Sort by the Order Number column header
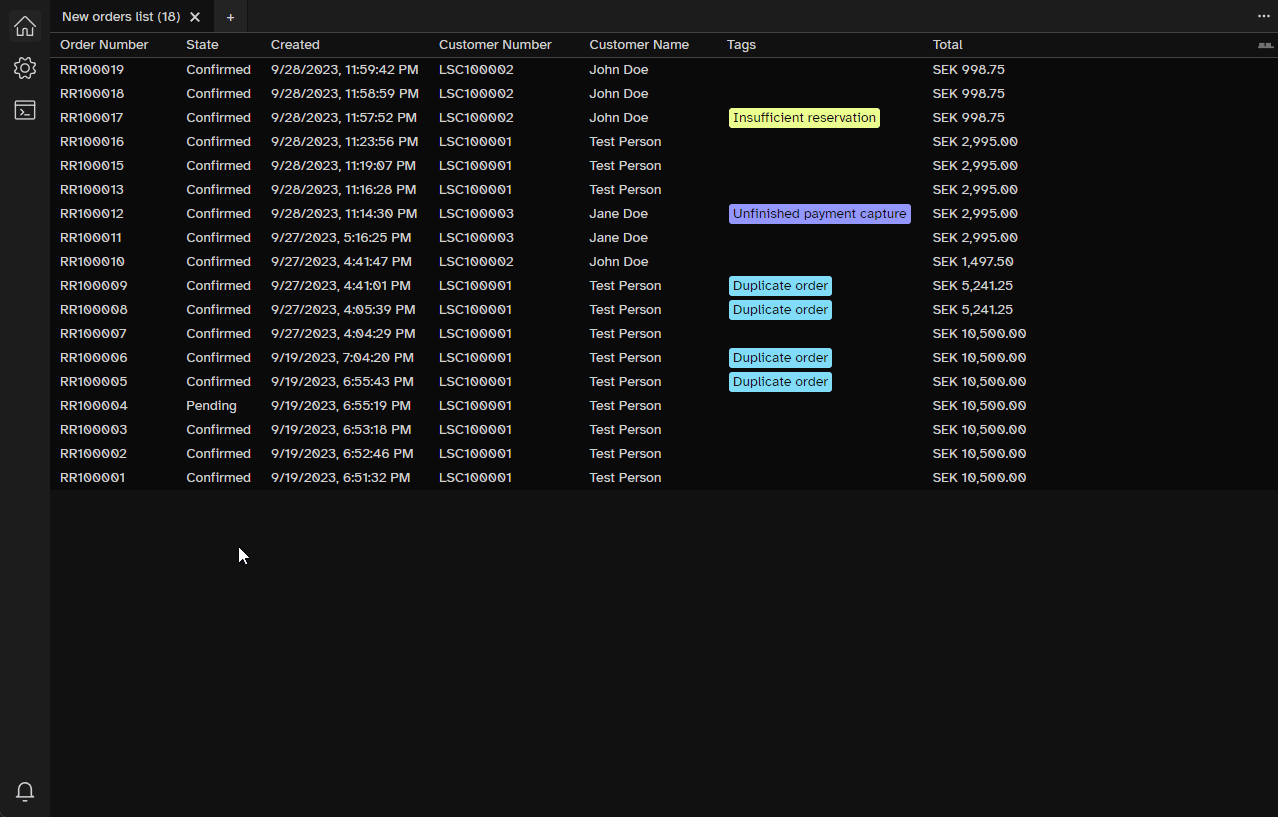This screenshot has width=1278, height=817. (104, 44)
